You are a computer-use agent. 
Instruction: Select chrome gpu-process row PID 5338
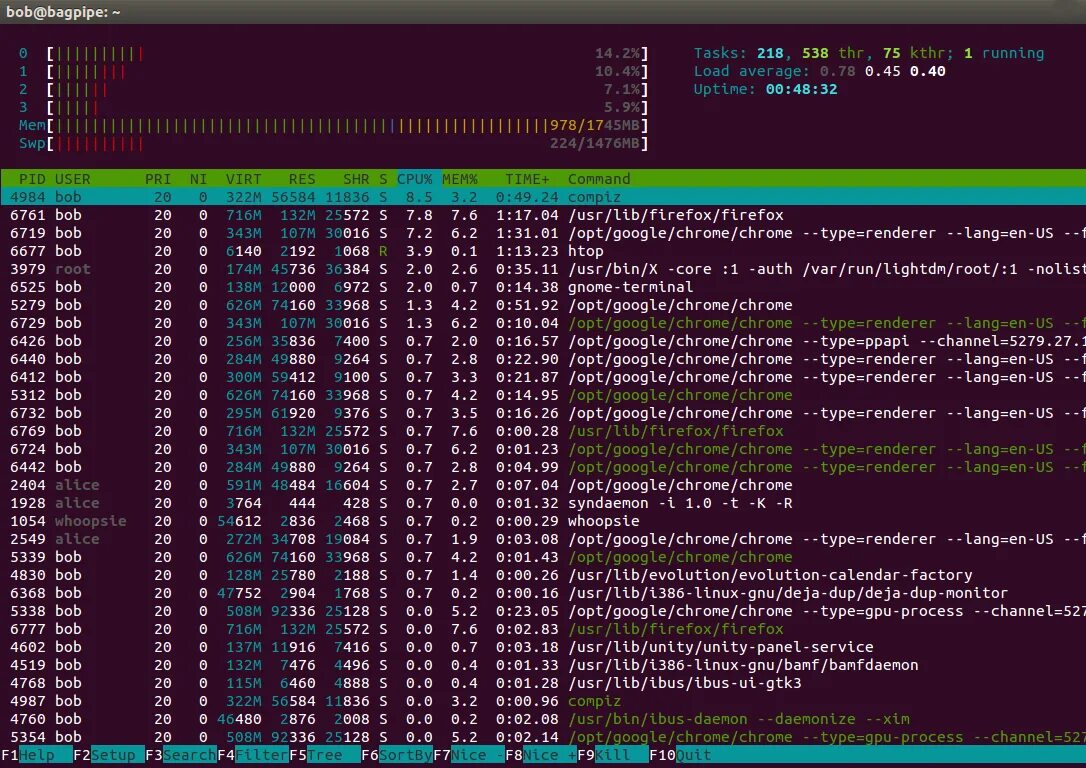click(x=543, y=611)
